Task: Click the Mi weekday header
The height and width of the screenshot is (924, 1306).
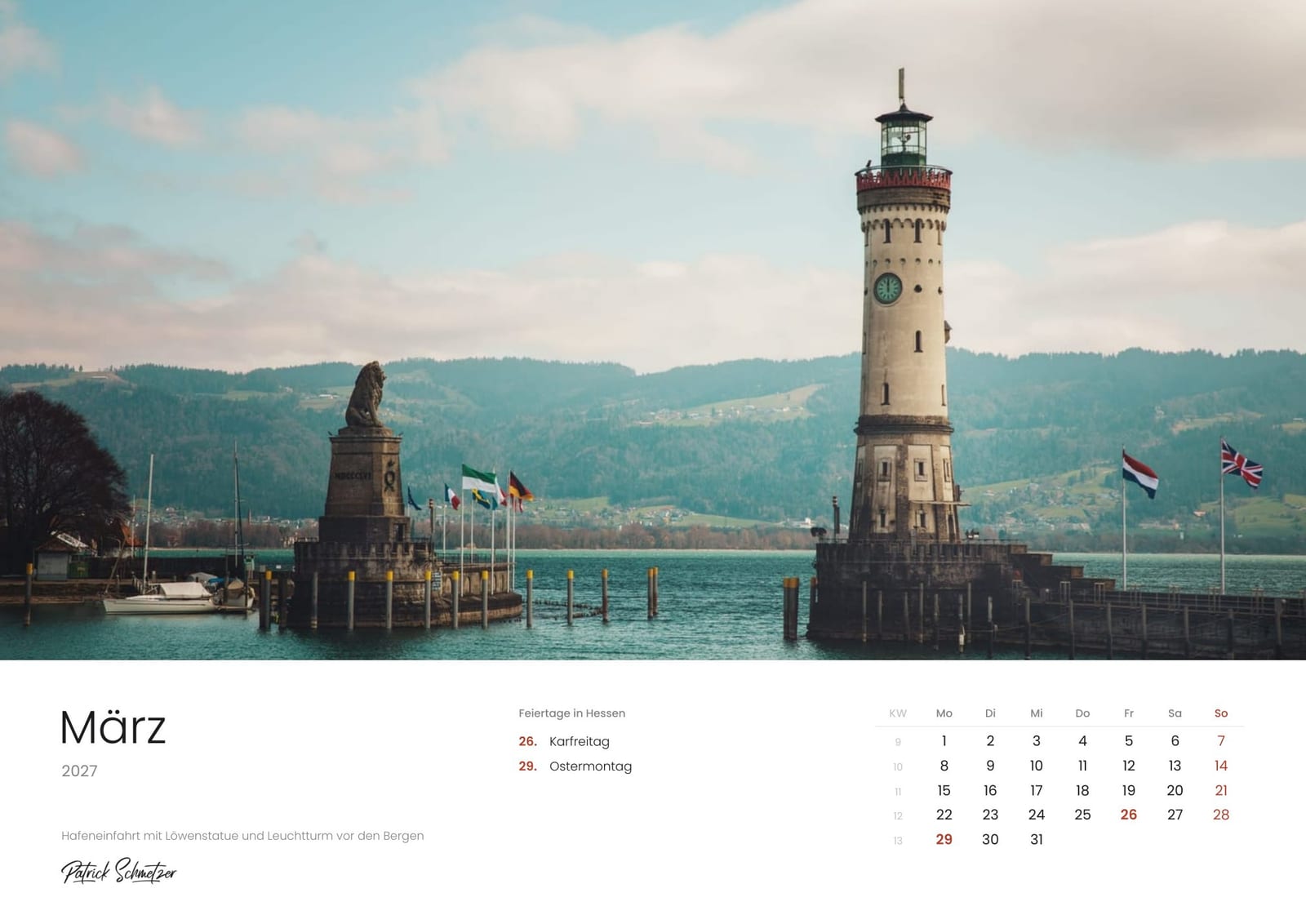Action: point(1037,713)
